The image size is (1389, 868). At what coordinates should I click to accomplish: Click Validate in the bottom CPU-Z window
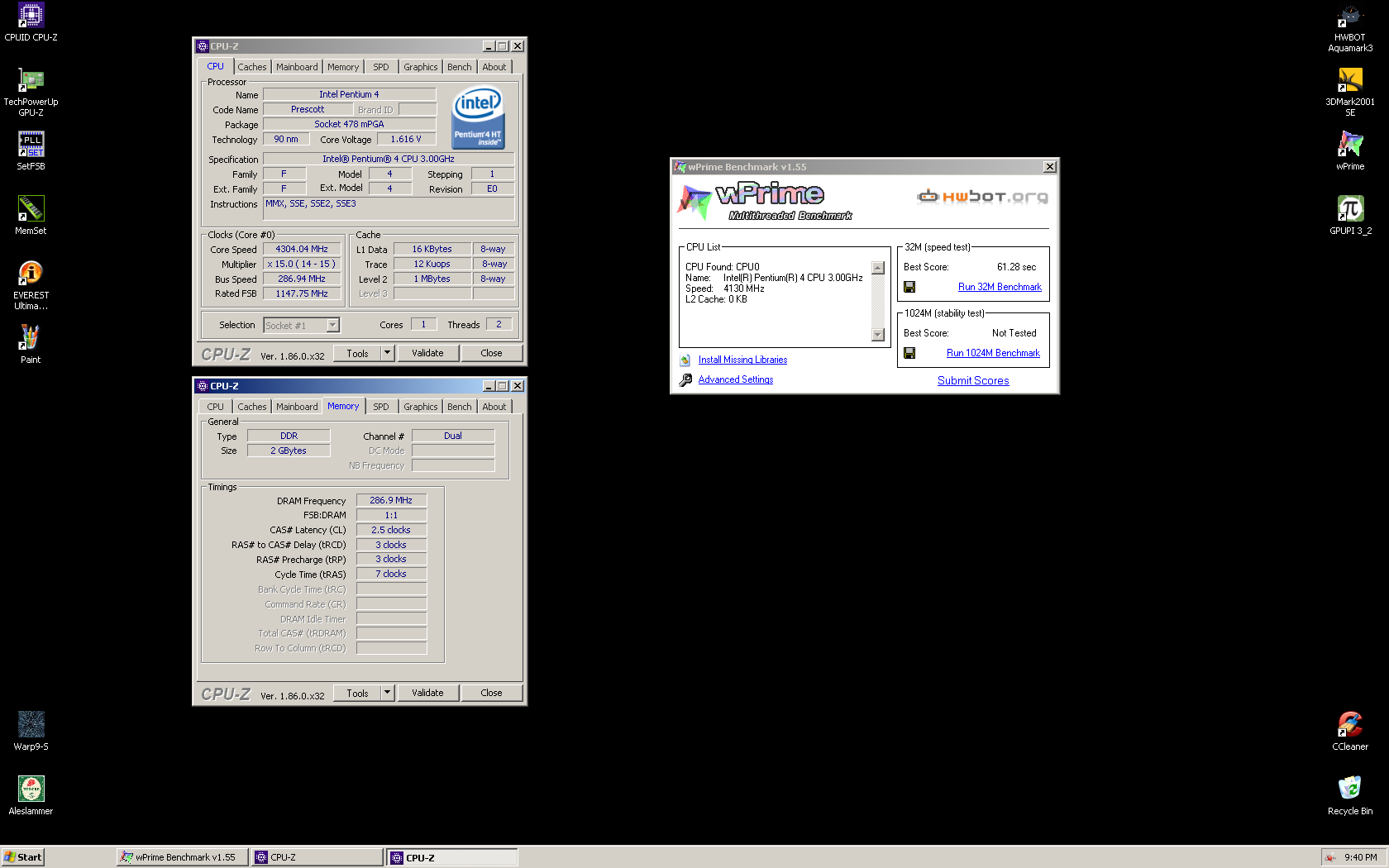(x=427, y=693)
